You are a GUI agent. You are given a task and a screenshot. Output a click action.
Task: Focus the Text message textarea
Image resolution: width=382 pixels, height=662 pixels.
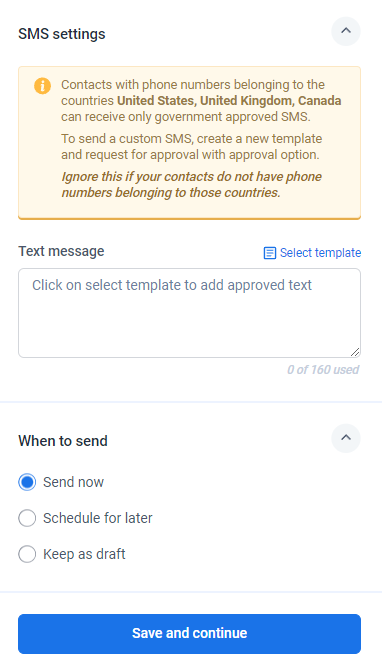pyautogui.click(x=190, y=313)
